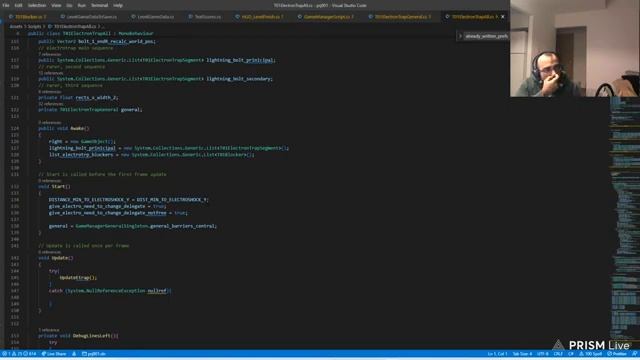Click the webcam video thumbnail

tap(575, 48)
